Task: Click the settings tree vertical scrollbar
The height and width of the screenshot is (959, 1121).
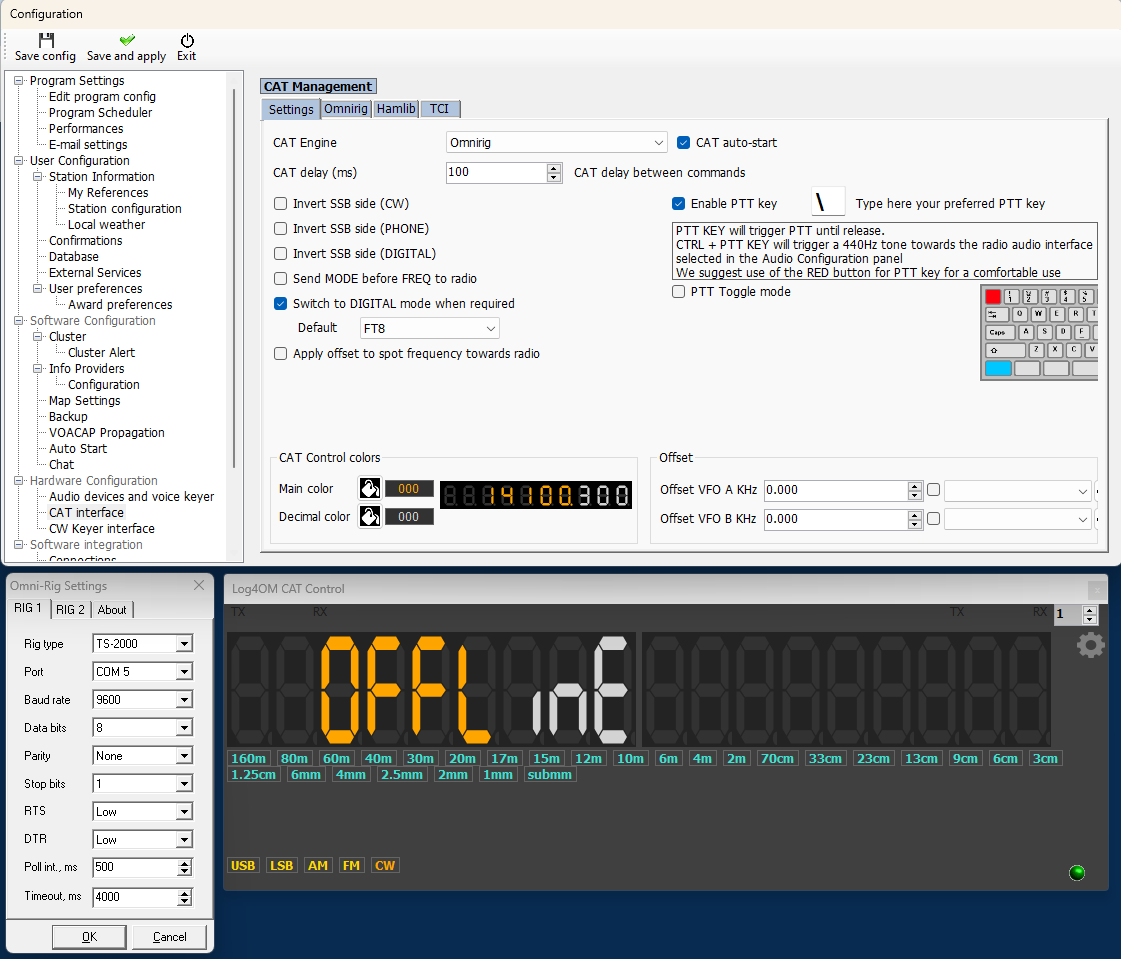Action: [234, 279]
